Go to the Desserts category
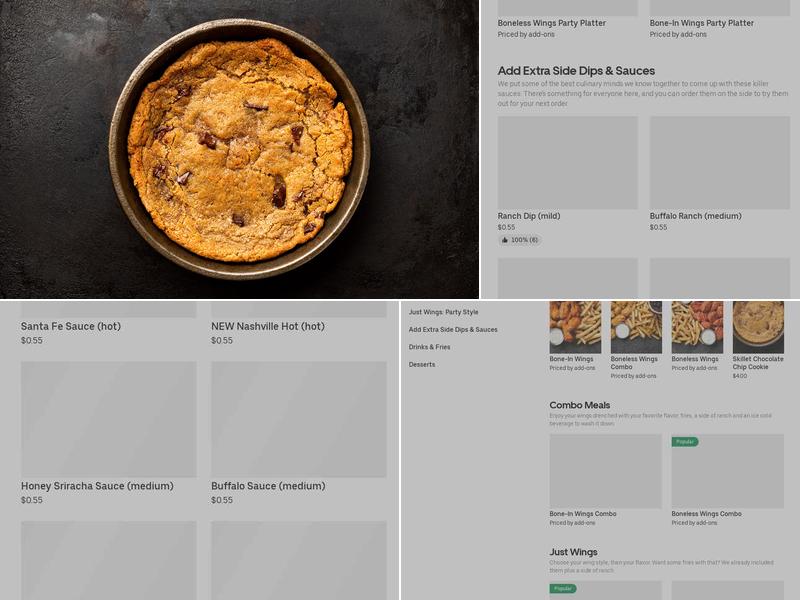800x600 pixels. (422, 364)
